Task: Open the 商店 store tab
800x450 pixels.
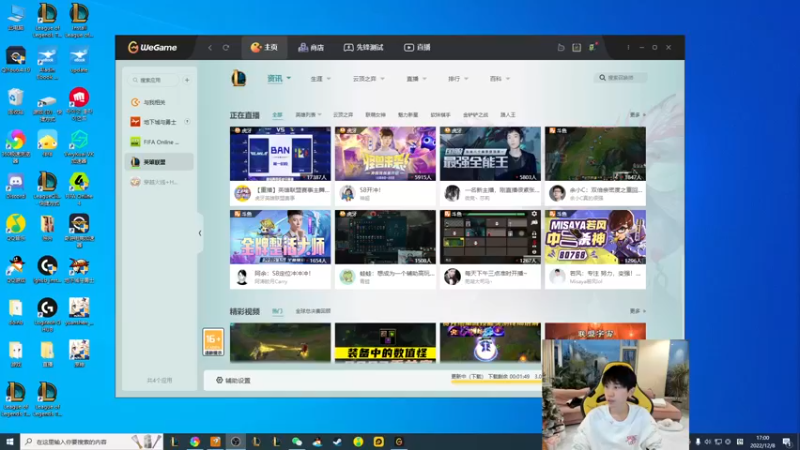Action: pos(311,47)
